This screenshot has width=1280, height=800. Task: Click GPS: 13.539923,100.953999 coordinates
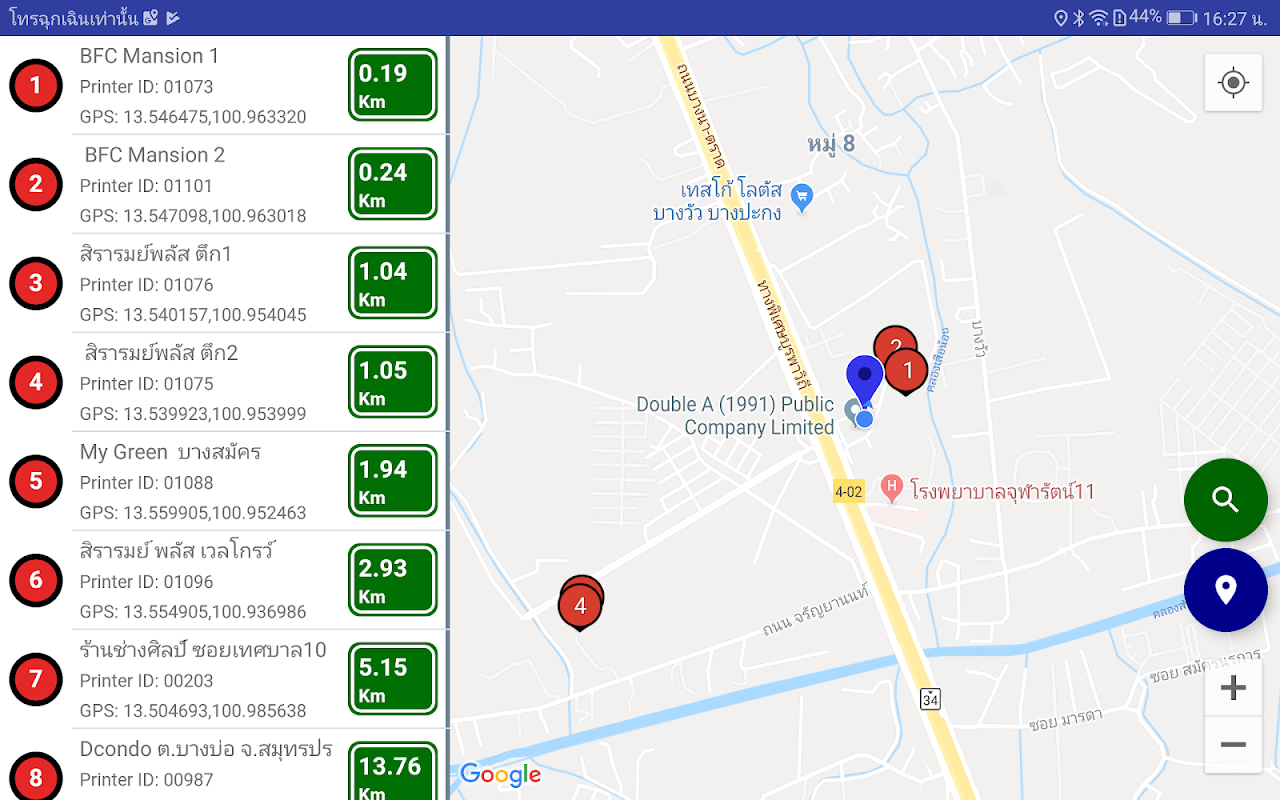193,414
